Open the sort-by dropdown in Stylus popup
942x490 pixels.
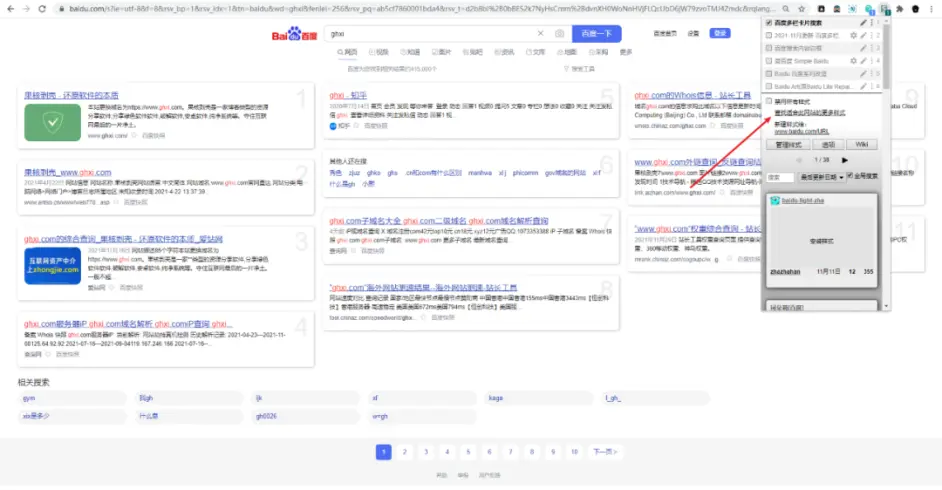pos(821,177)
